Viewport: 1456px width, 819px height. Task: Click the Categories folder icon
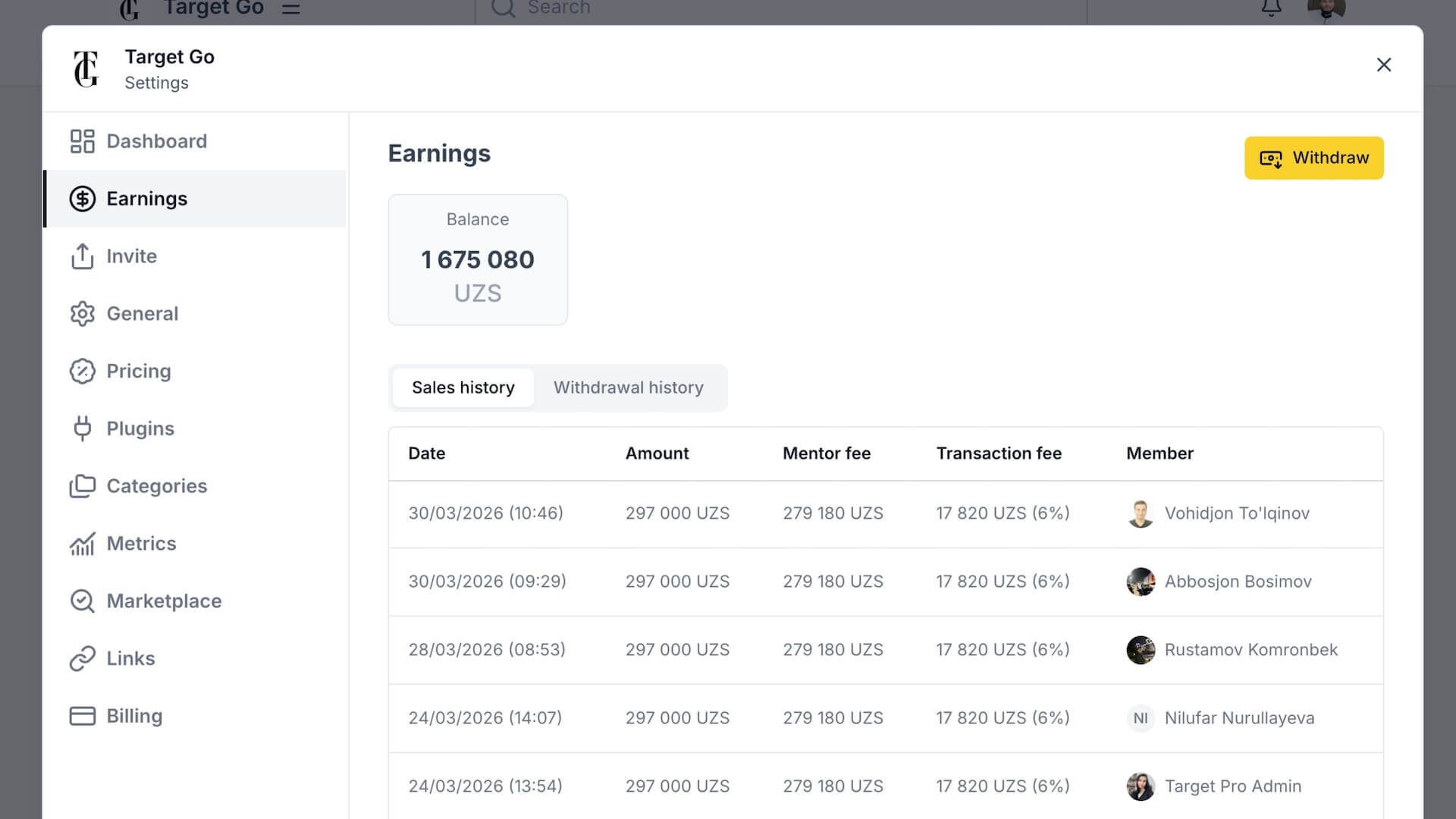[82, 486]
